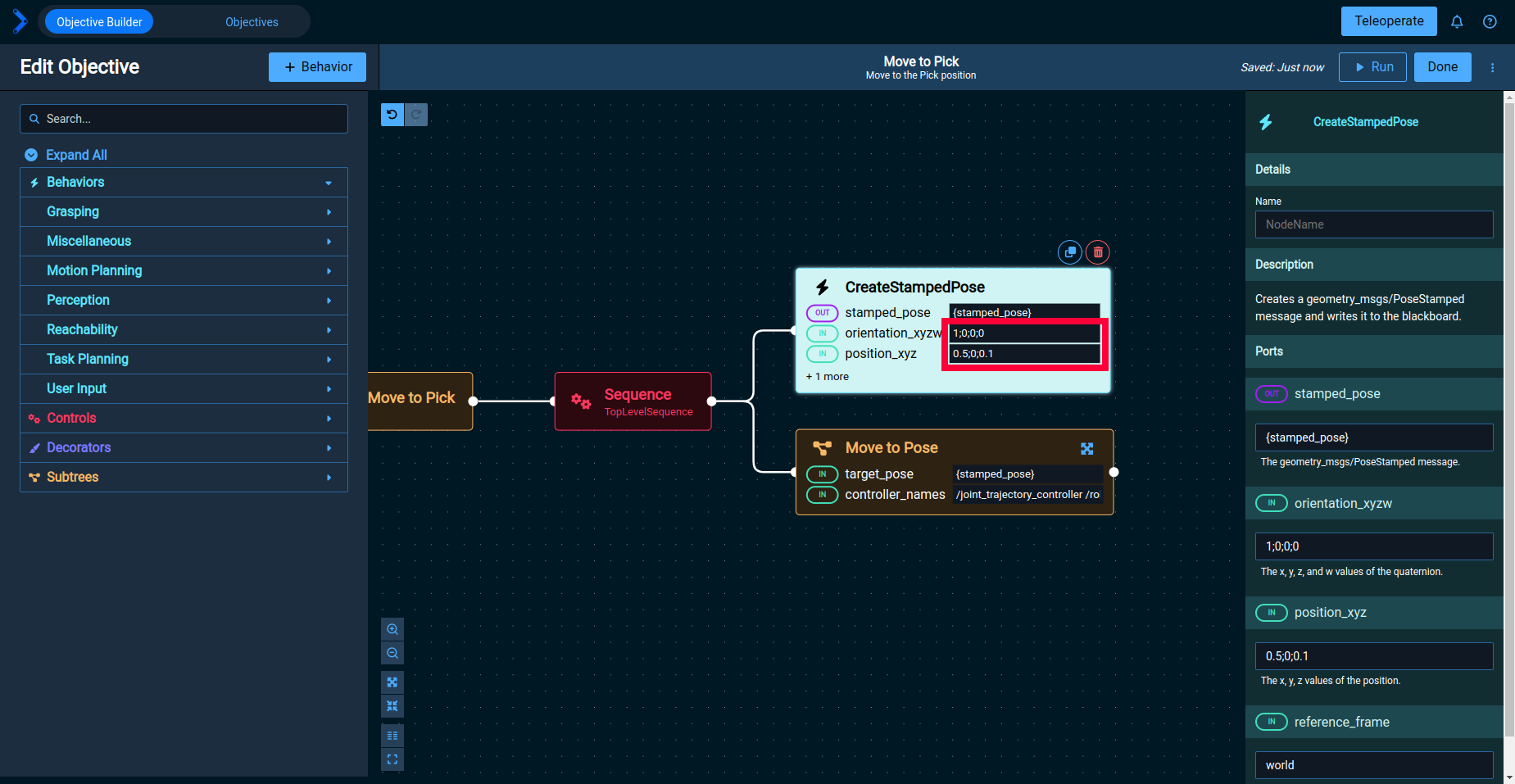Click the undo button on canvas

tap(392, 115)
